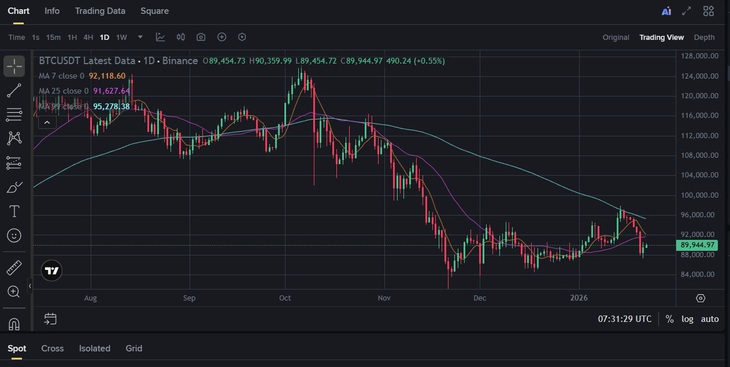
Task: Open the Trading Data tab
Action: [100, 11]
